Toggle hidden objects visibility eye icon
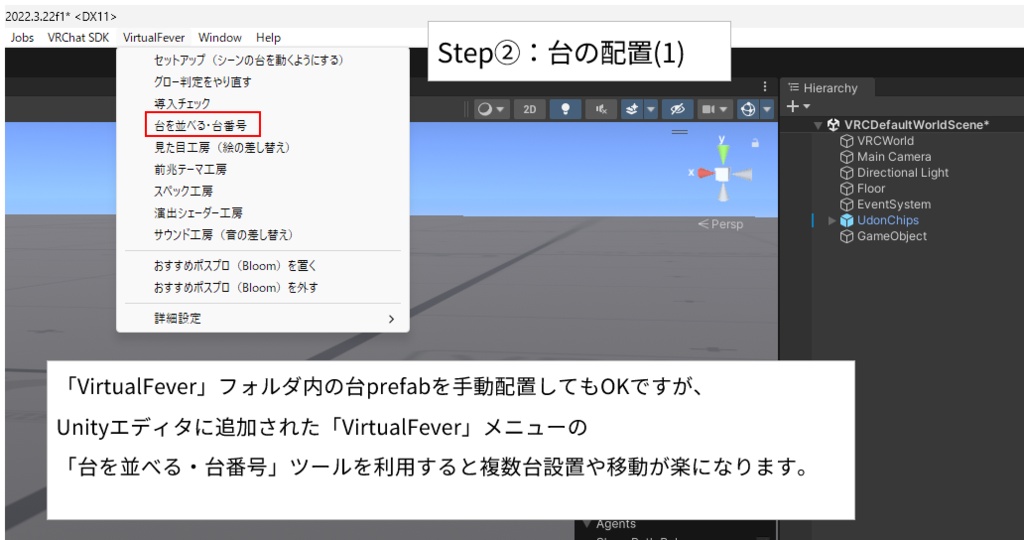This screenshot has width=1024, height=540. pyautogui.click(x=677, y=109)
